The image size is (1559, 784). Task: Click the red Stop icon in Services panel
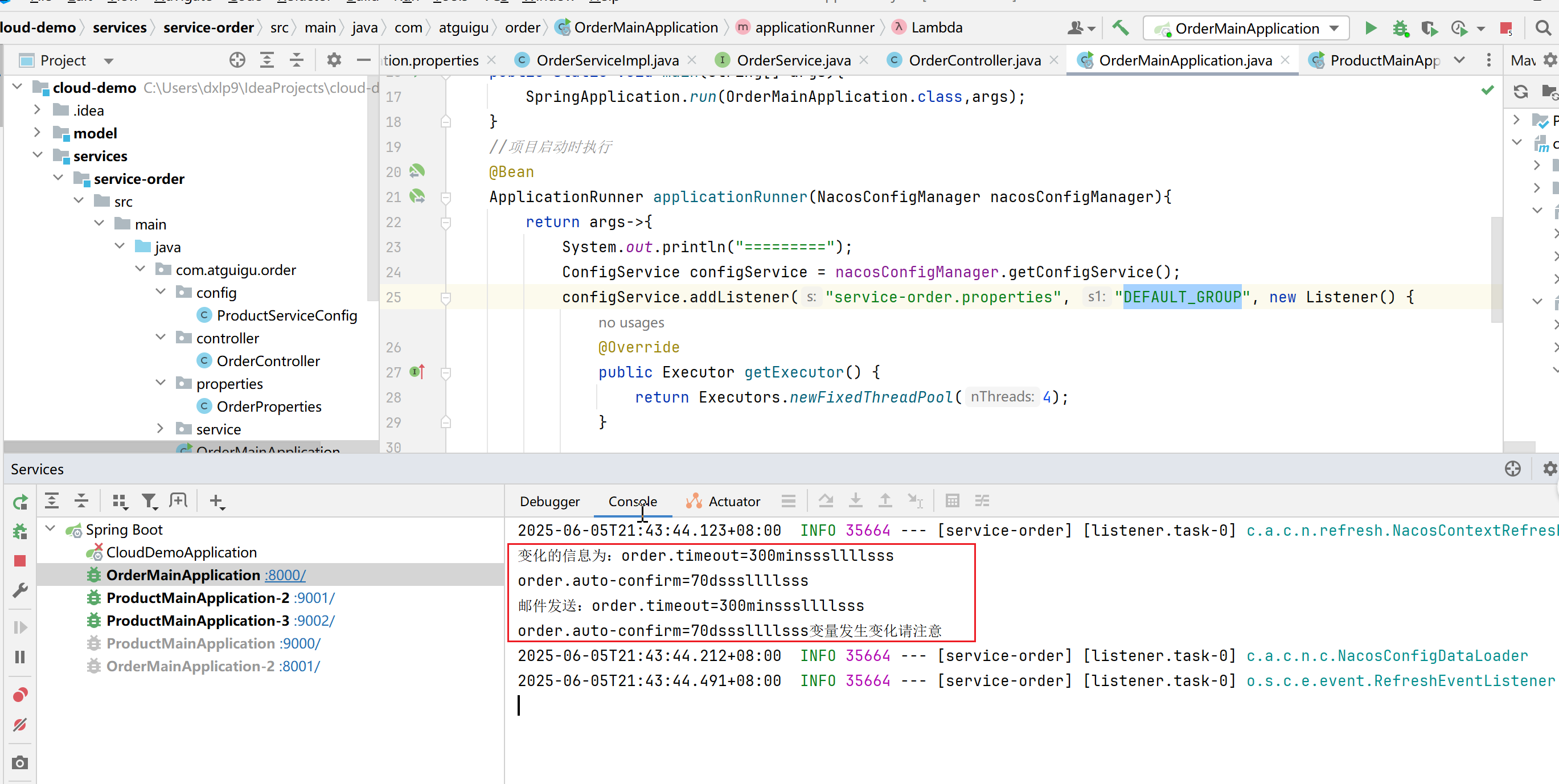click(x=20, y=561)
